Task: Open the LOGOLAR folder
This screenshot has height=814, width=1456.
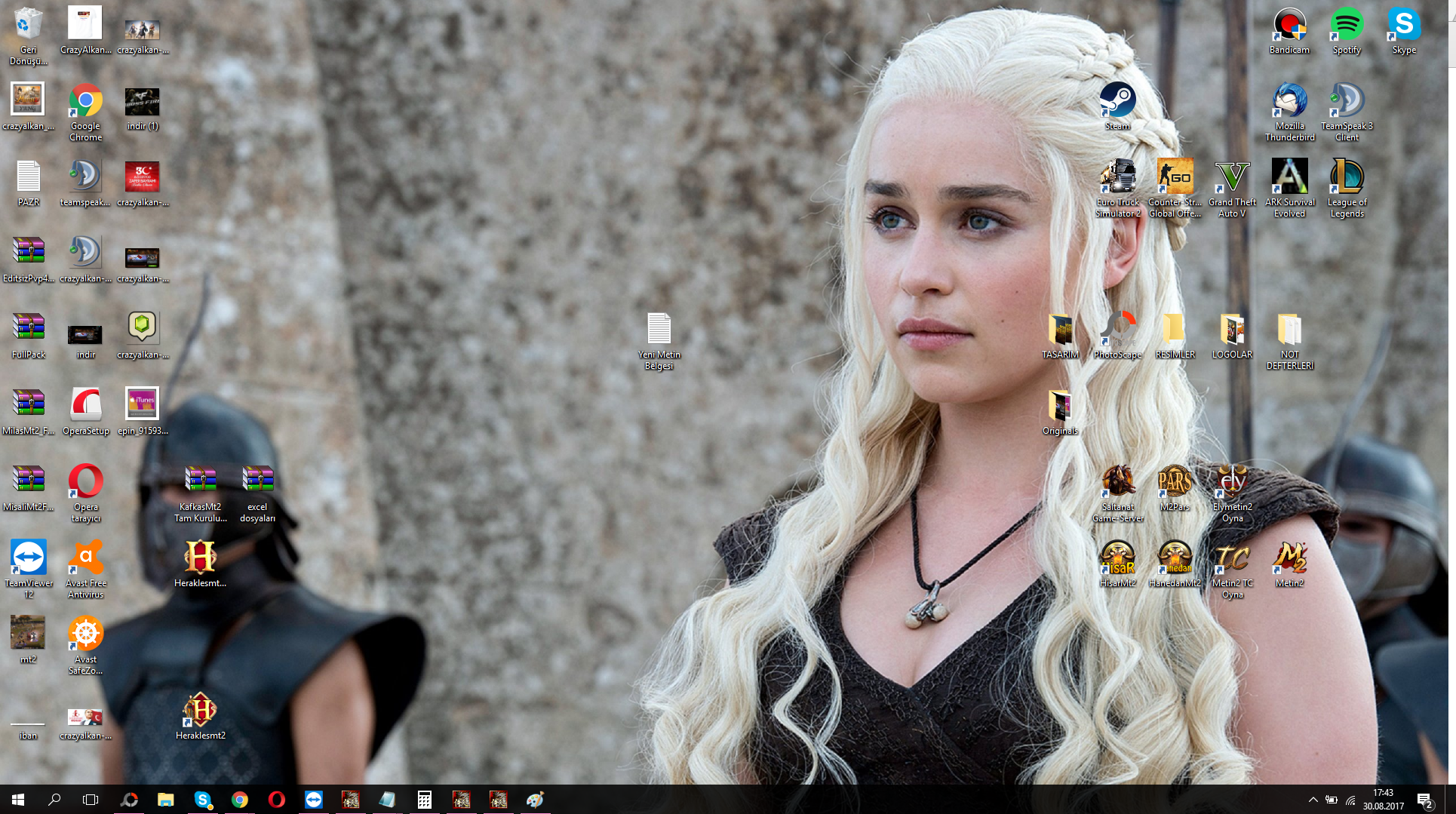Action: coord(1232,336)
